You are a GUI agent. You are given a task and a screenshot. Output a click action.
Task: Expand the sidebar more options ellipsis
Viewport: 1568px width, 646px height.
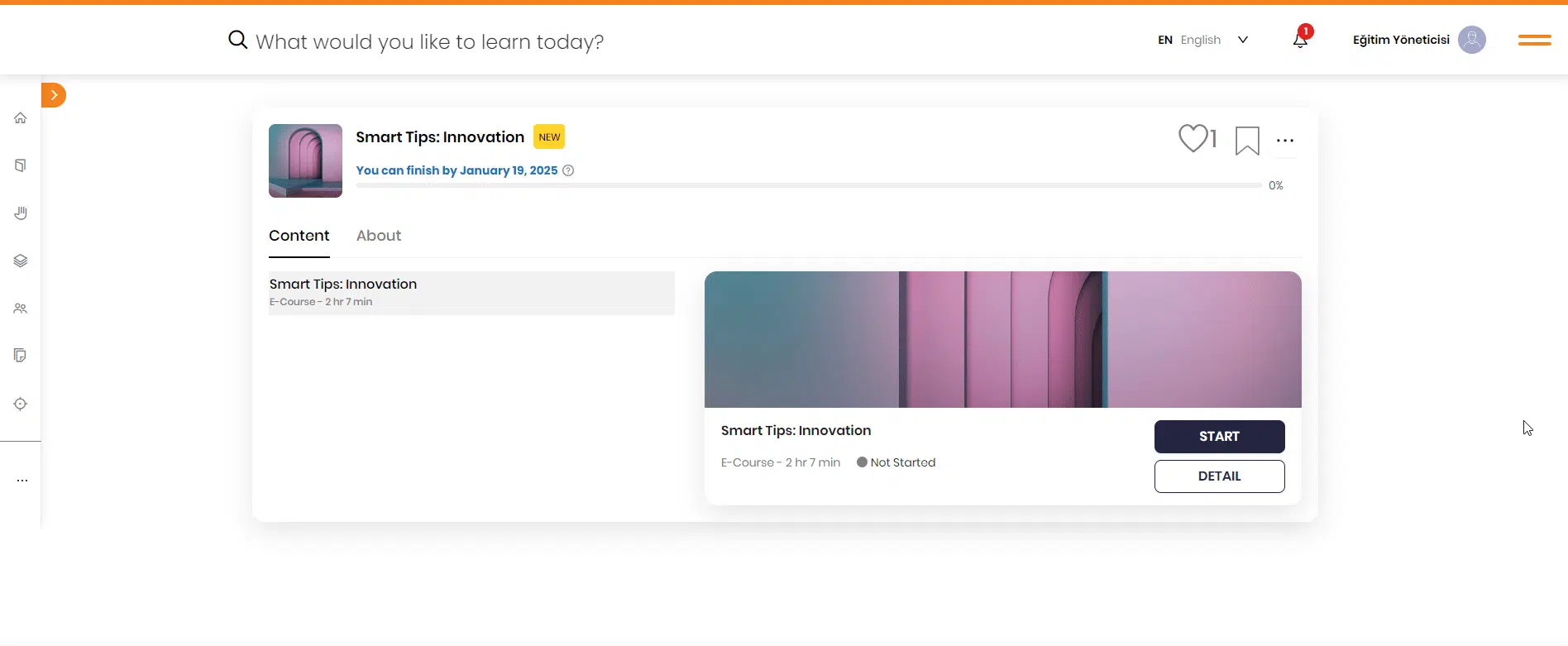[x=22, y=481]
